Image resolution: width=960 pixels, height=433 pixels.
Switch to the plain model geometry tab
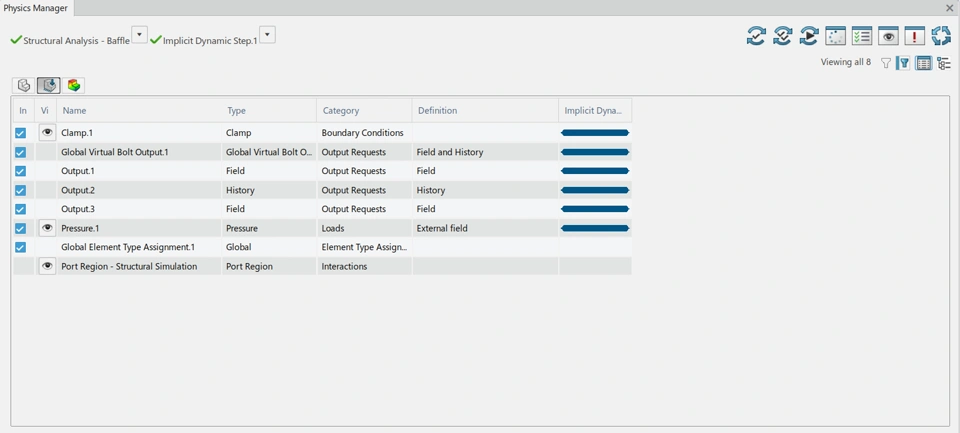click(24, 86)
